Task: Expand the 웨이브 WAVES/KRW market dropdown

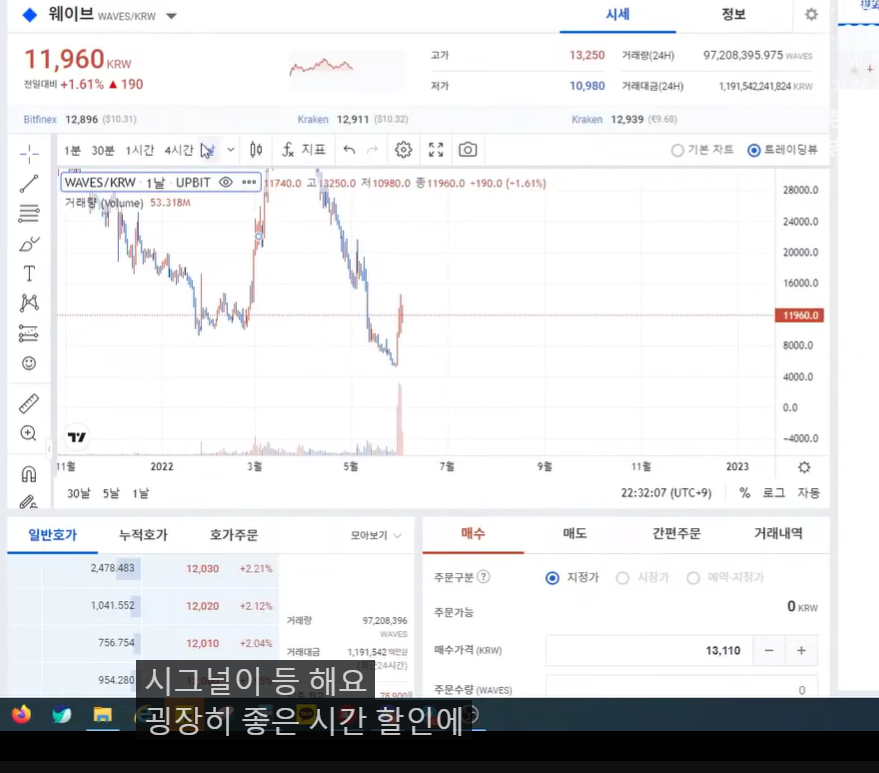Action: [x=172, y=16]
